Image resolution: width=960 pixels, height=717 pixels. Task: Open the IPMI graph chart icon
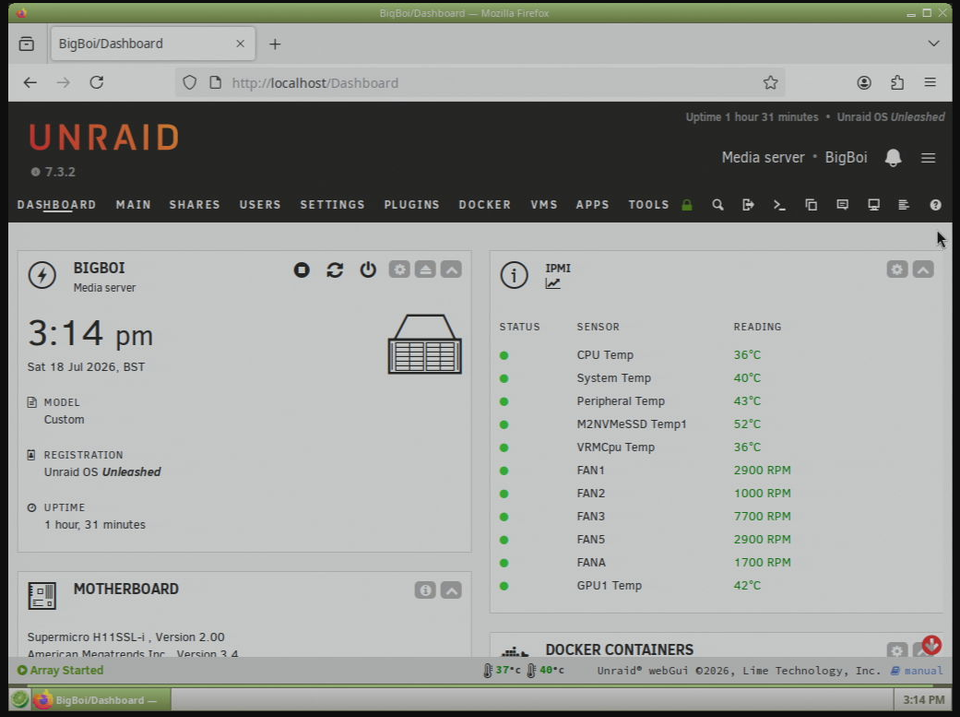553,283
